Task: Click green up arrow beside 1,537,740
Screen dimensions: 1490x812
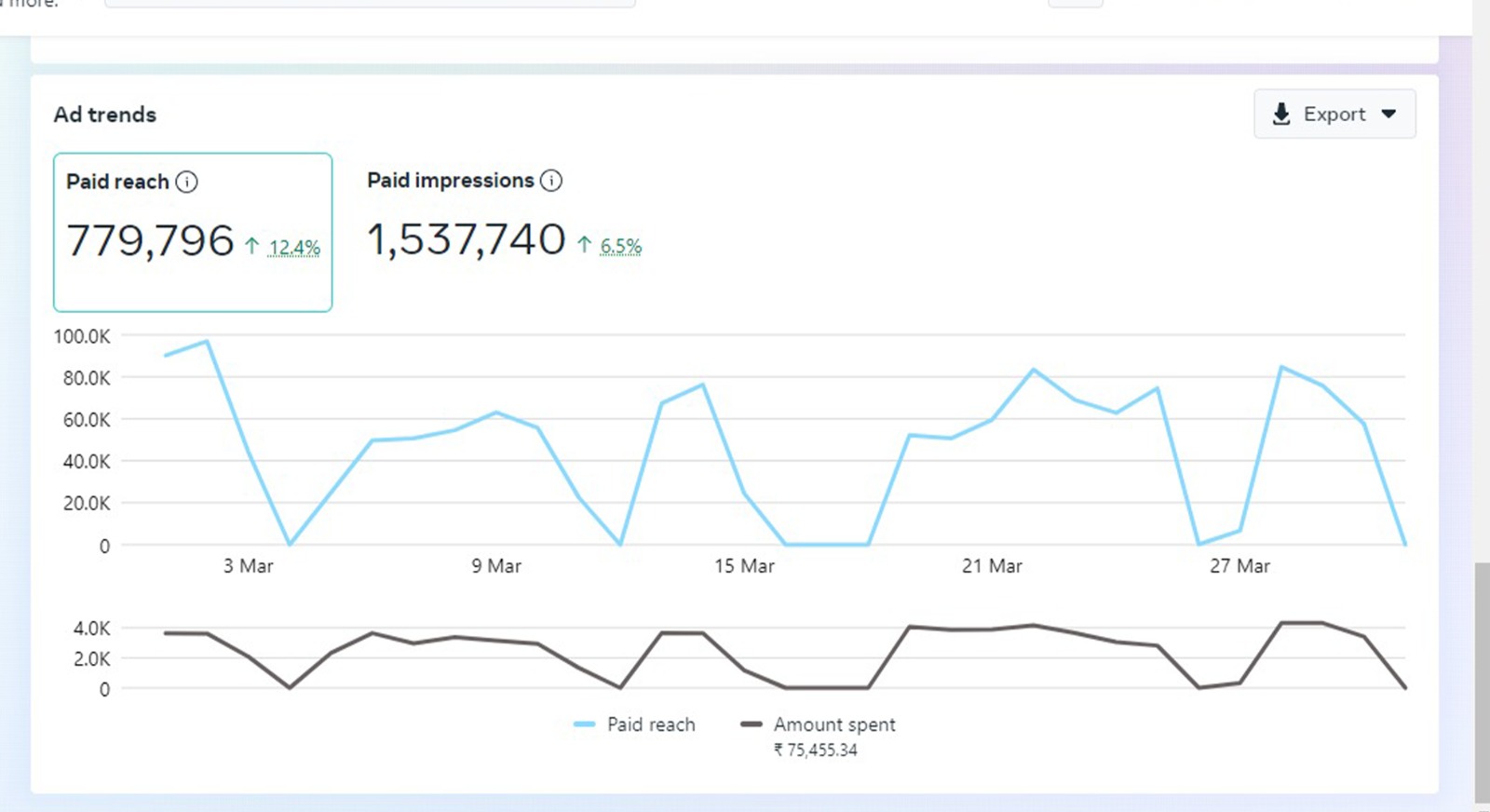Action: [584, 244]
